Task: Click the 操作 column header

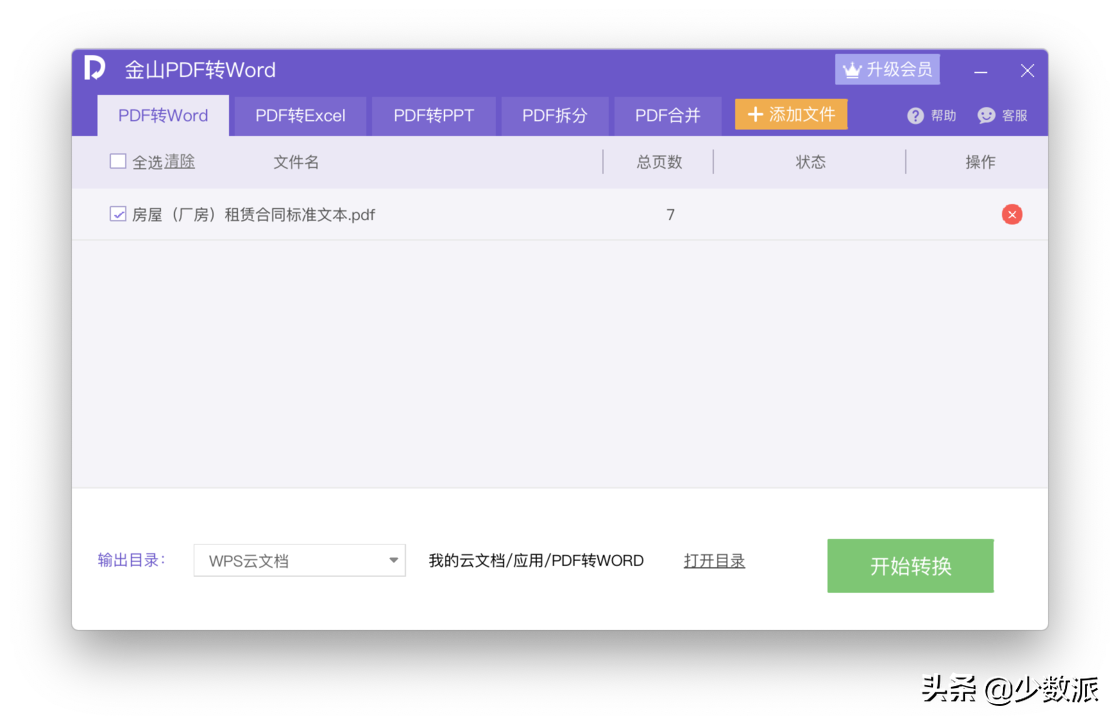Action: [x=981, y=162]
